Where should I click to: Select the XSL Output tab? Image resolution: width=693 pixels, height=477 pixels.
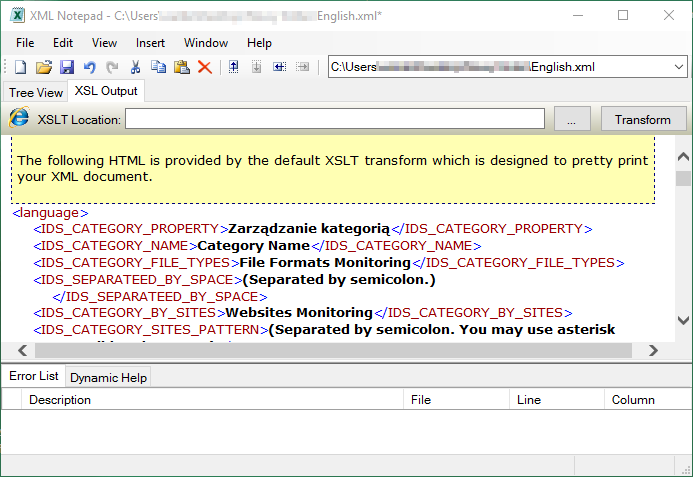[106, 91]
